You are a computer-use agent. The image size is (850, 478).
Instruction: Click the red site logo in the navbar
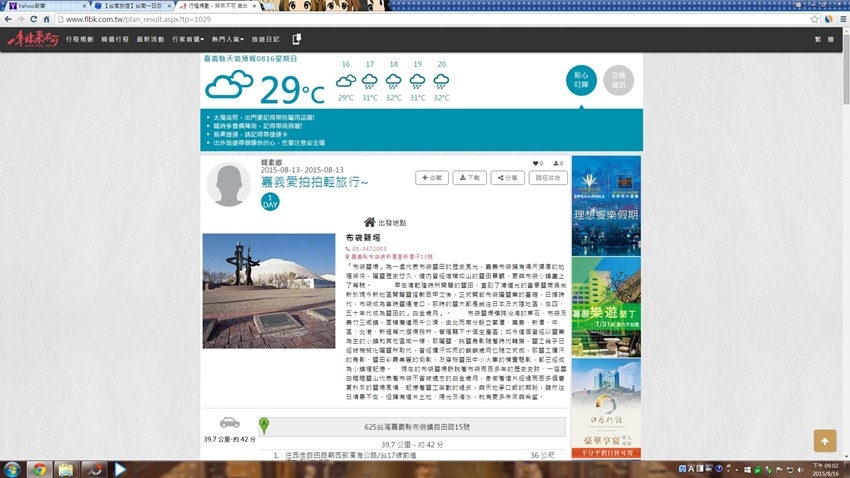tap(33, 39)
